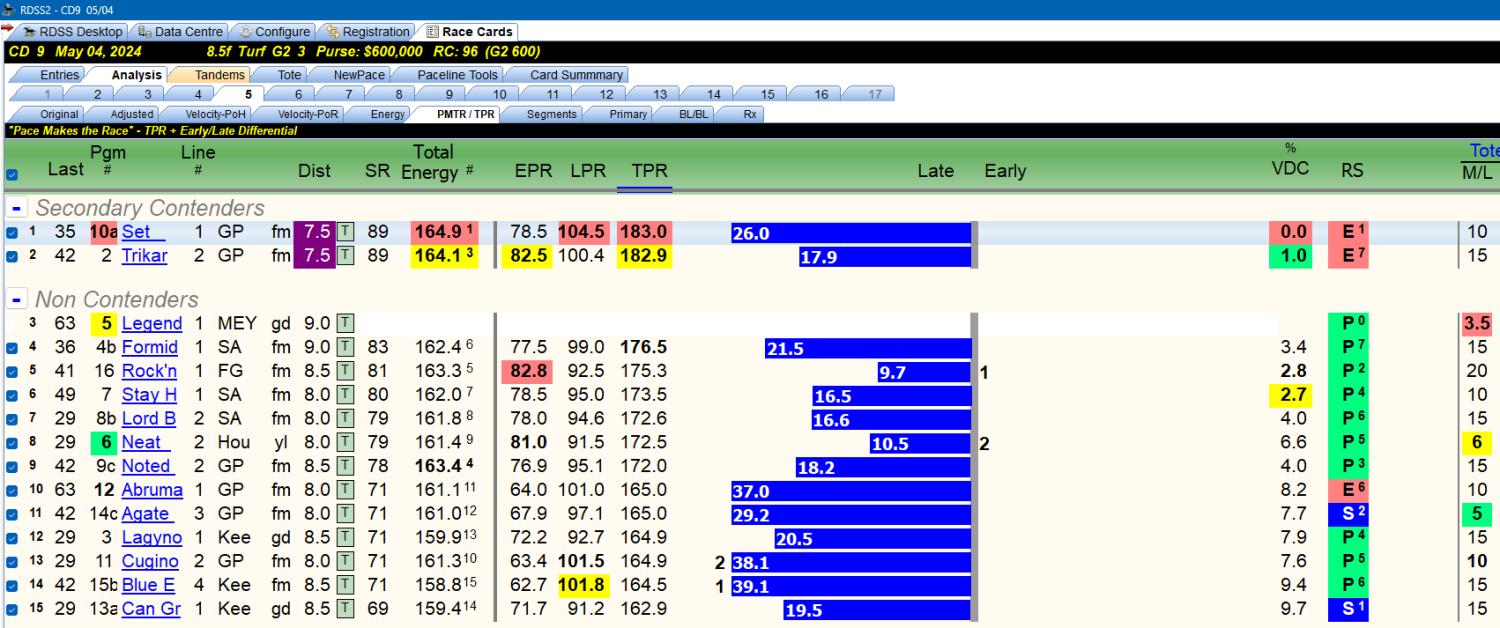The height and width of the screenshot is (628, 1500).
Task: Click the Registration tab icon
Action: click(x=333, y=32)
